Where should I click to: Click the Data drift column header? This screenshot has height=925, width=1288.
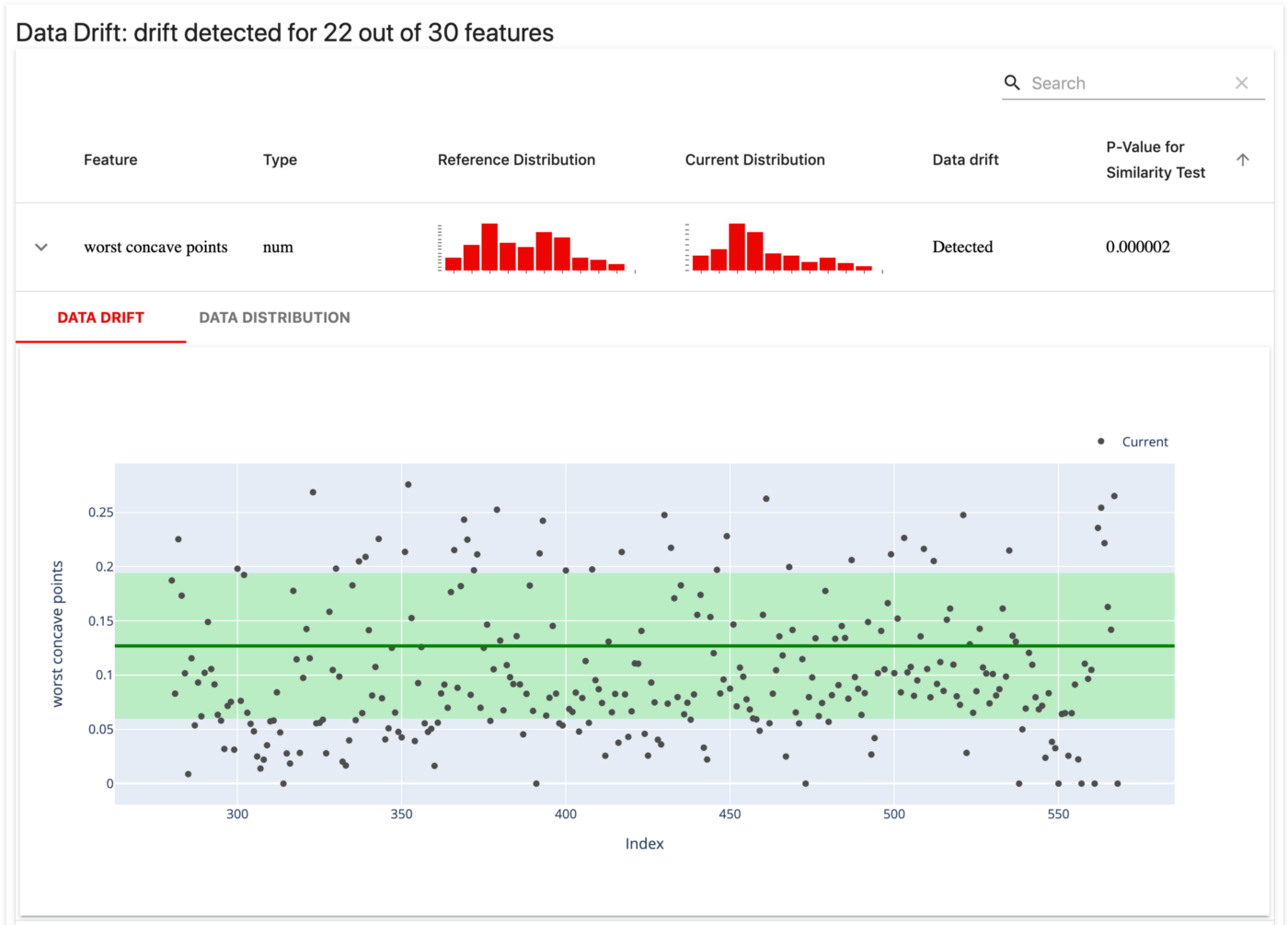[x=964, y=159]
